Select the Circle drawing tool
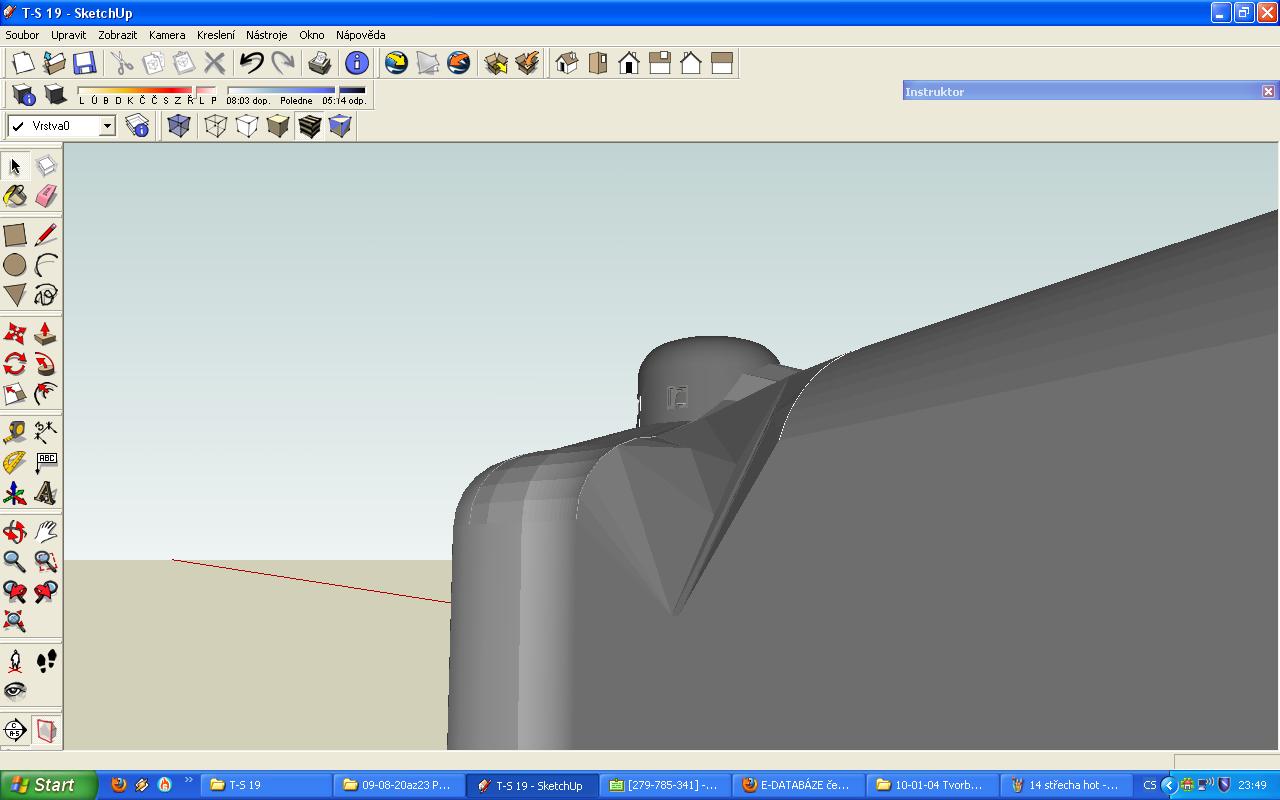Screen dimensions: 1280x800 click(x=15, y=265)
